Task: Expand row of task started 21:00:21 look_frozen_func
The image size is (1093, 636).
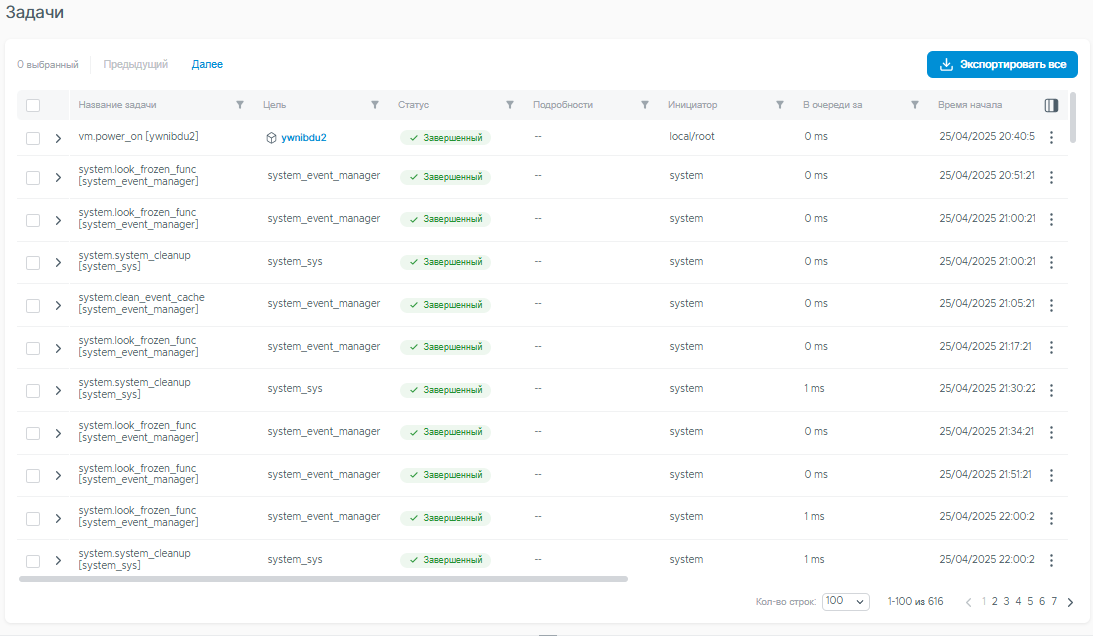Action: point(59,220)
